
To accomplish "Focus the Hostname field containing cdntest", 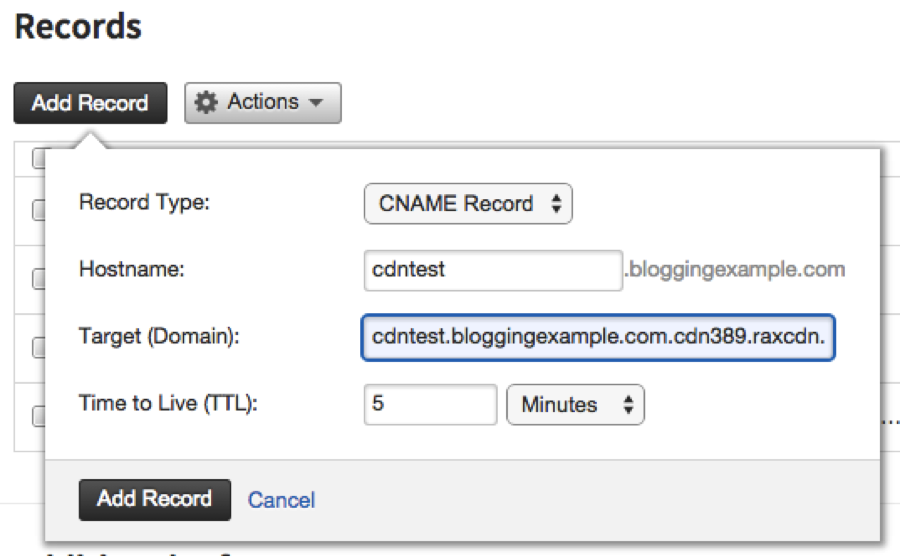I will (x=493, y=270).
